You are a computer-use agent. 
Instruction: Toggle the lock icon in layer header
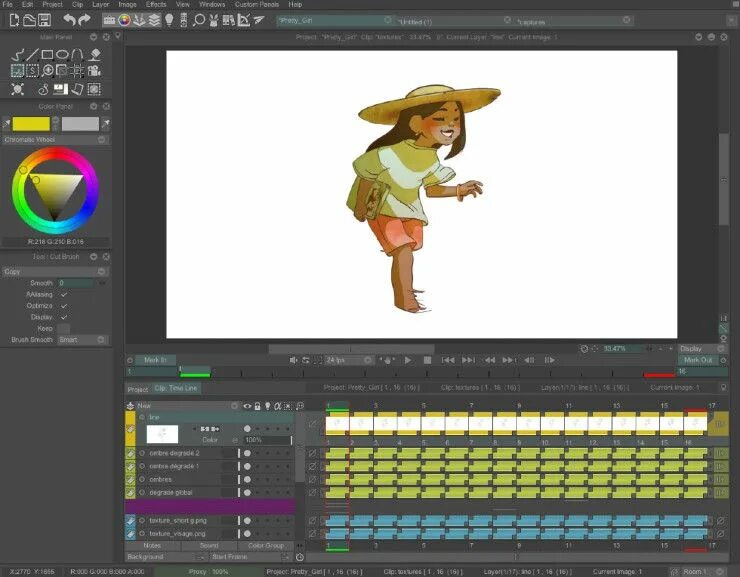click(x=257, y=406)
